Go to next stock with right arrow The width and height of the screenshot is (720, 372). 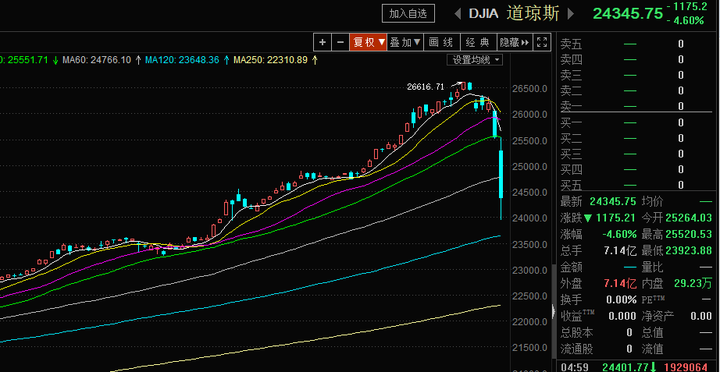point(570,14)
